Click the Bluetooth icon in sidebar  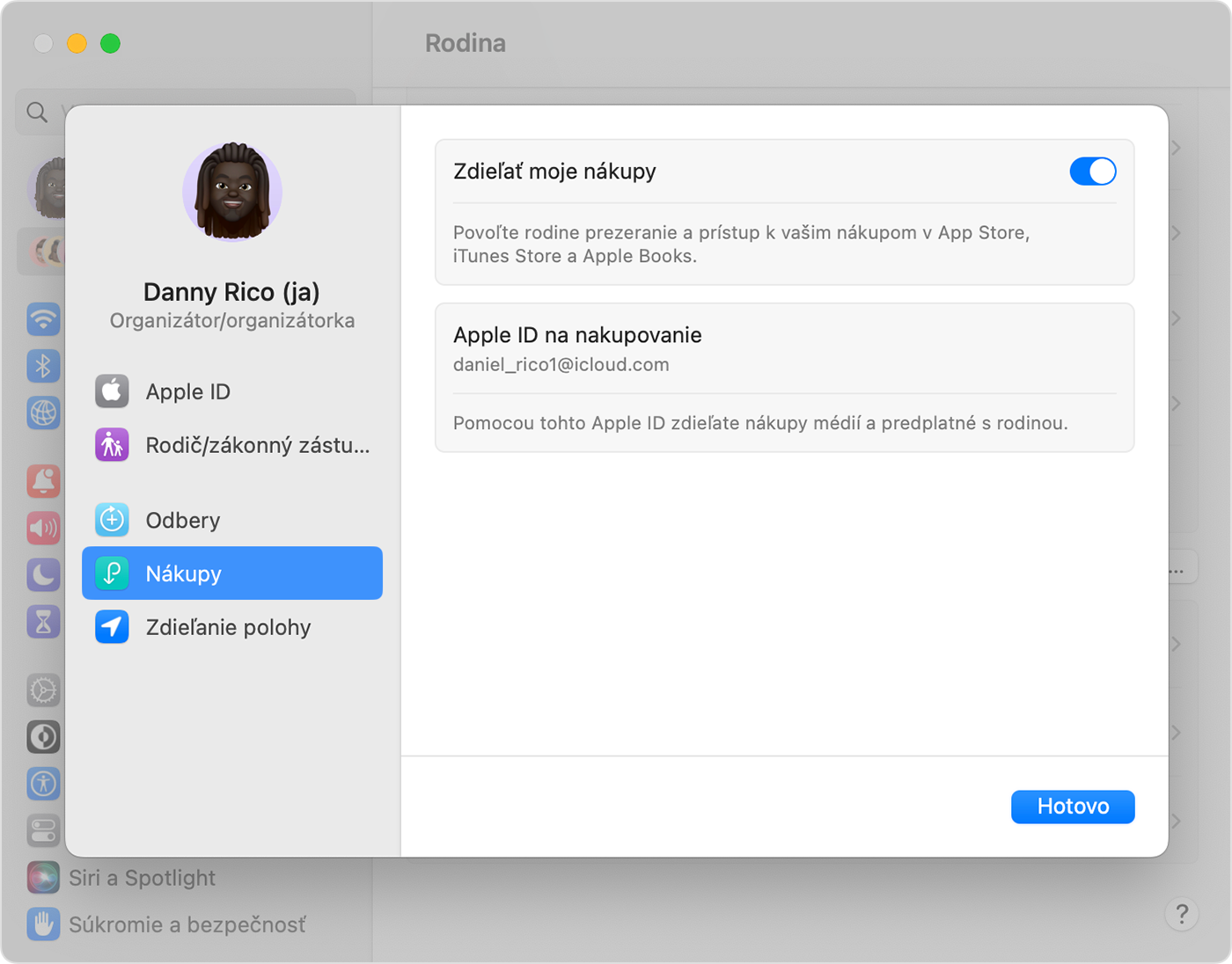point(43,366)
